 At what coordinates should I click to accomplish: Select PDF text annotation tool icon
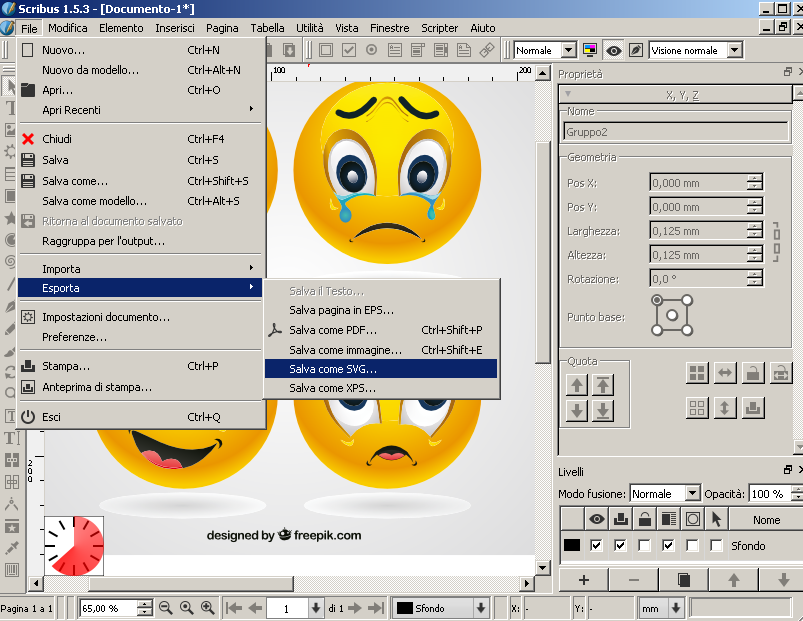[x=463, y=50]
